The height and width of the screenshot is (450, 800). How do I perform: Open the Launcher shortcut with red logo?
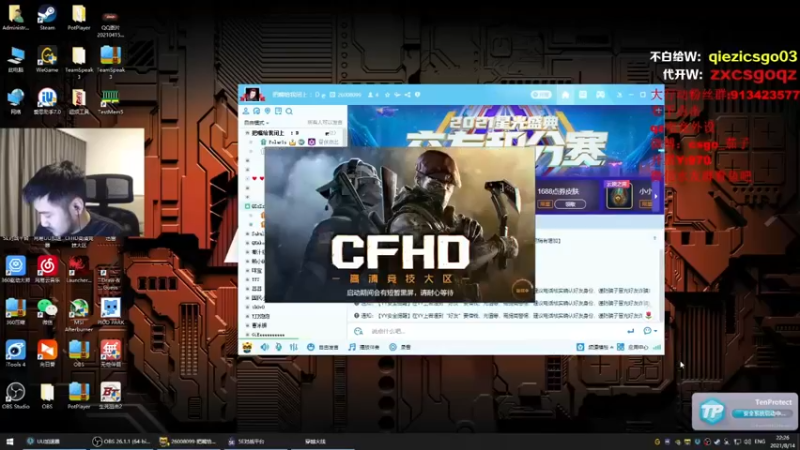click(x=79, y=269)
